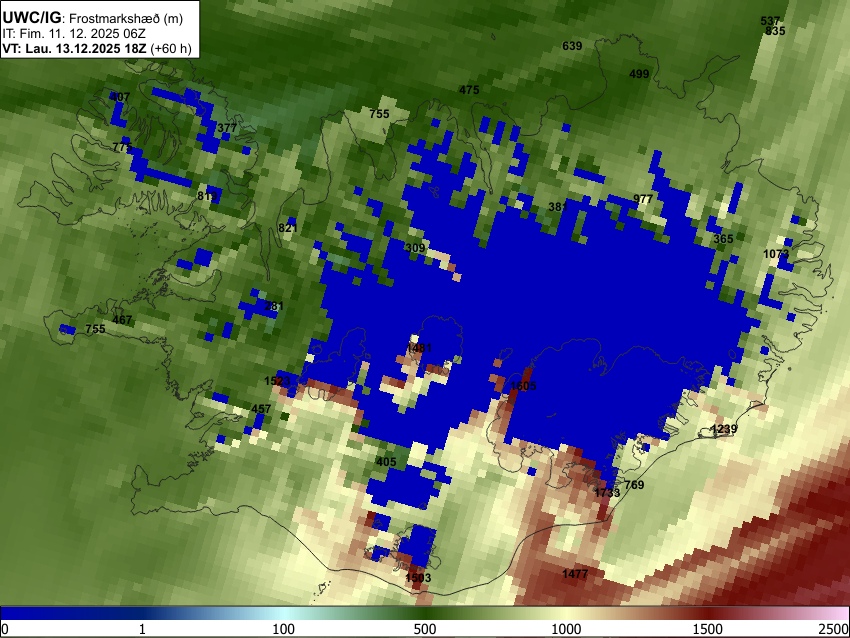Click the 365 value label
Viewport: 850px width, 638px height.
point(723,239)
